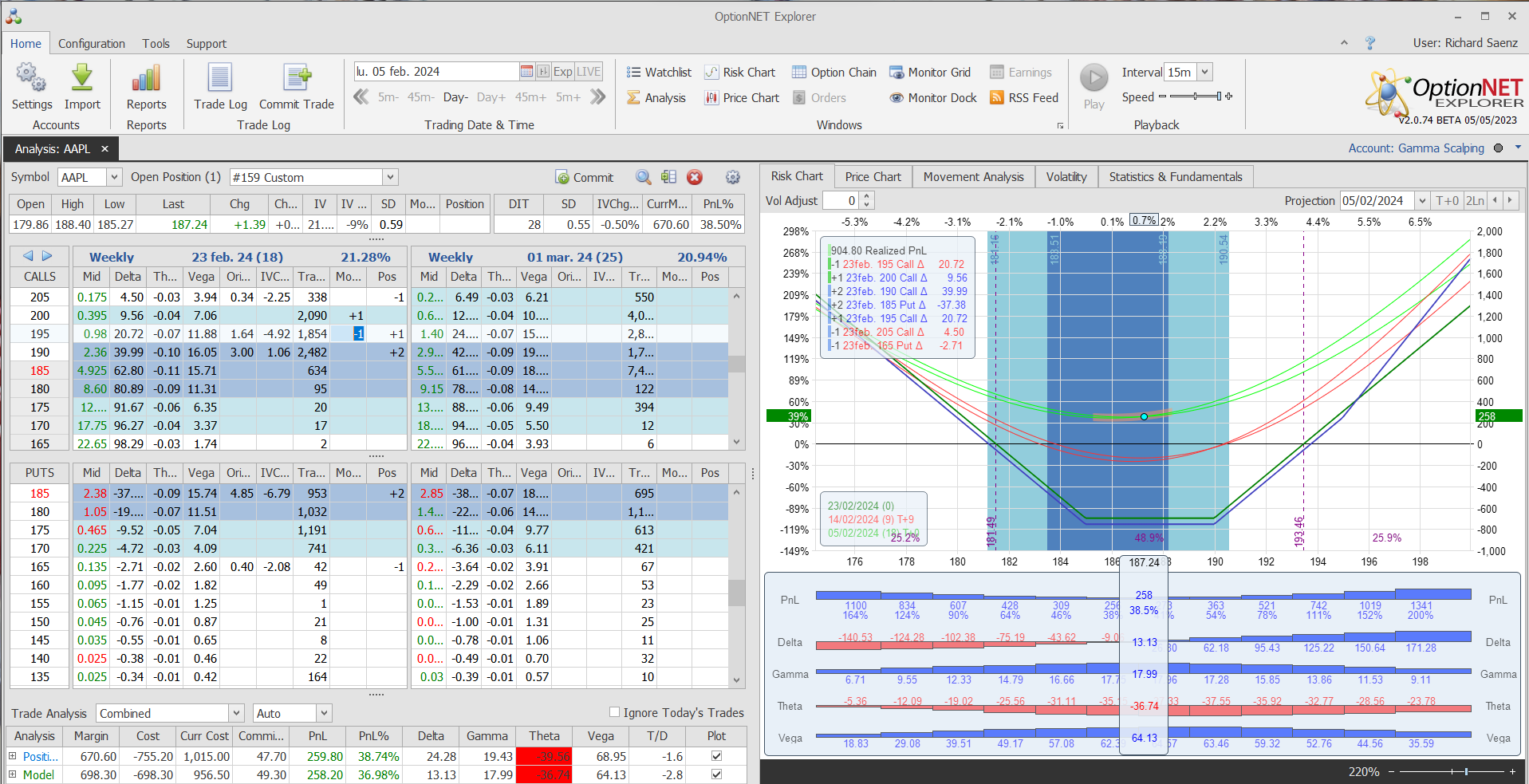Expand the Model analysis row

(x=13, y=774)
